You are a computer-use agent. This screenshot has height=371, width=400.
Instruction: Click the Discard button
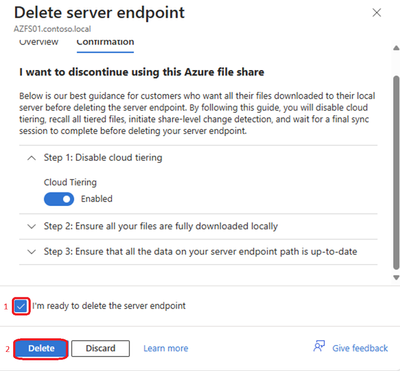click(100, 348)
